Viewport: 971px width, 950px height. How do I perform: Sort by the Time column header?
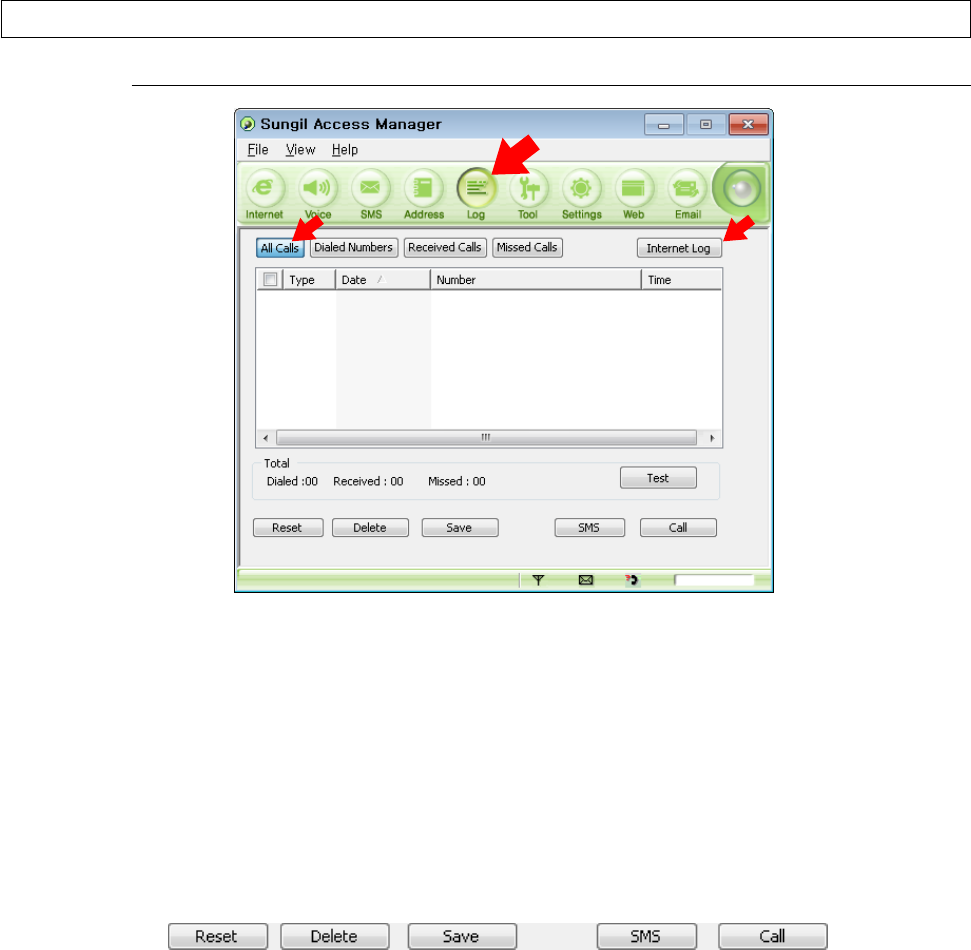point(682,280)
